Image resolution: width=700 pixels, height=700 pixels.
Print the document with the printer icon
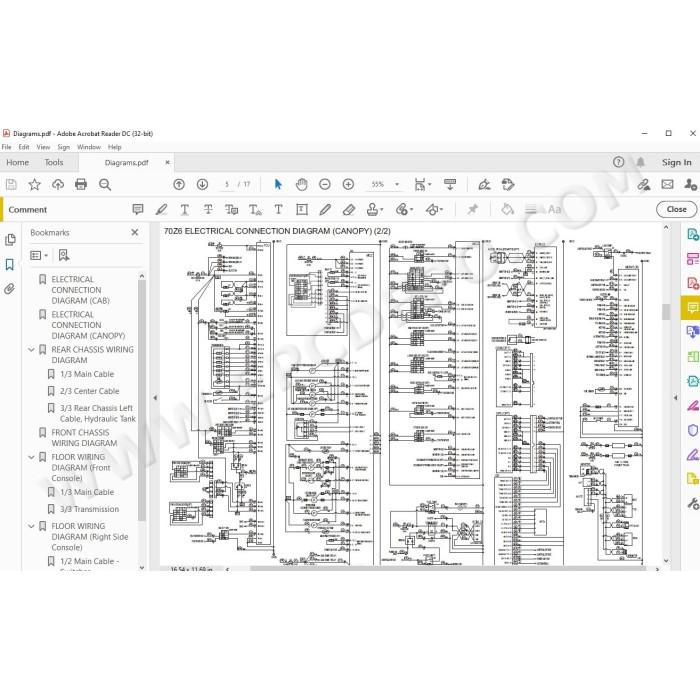pyautogui.click(x=81, y=184)
